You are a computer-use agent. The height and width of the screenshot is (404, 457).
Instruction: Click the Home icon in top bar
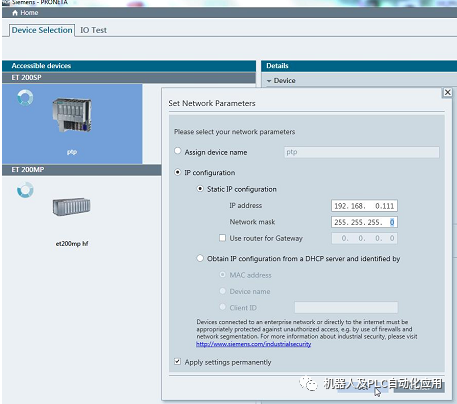[x=15, y=13]
